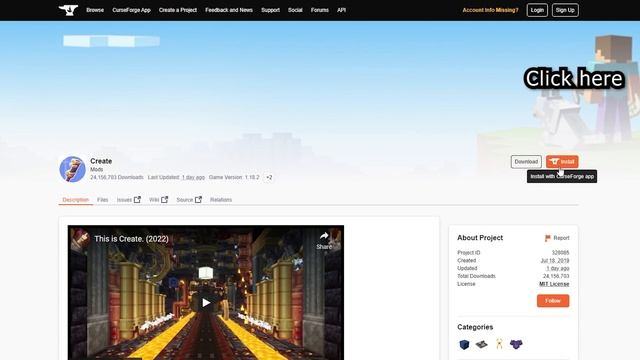Go to Forums from navbar

click(x=320, y=10)
